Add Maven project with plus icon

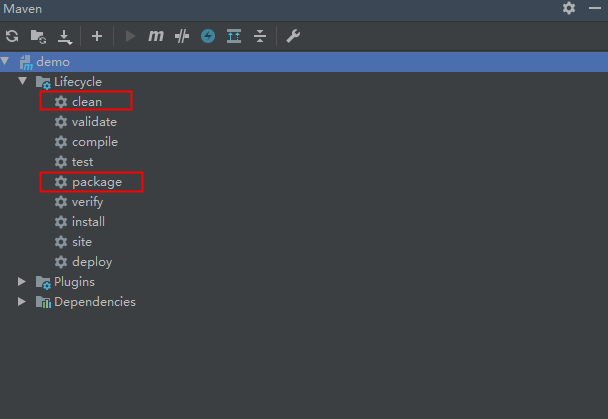pyautogui.click(x=97, y=36)
